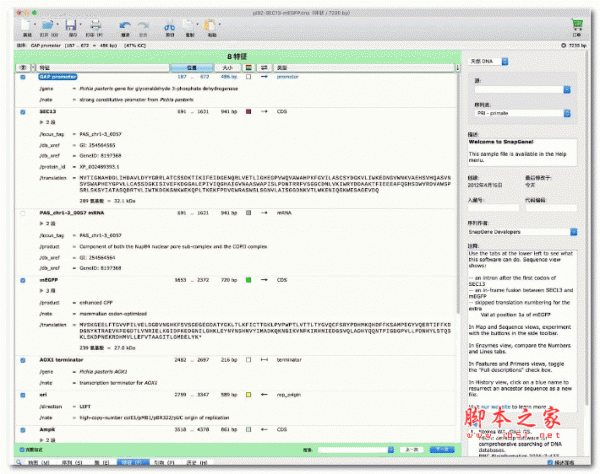Expand the segments triangle under SEC13
The image size is (600, 474).
(x=41, y=122)
